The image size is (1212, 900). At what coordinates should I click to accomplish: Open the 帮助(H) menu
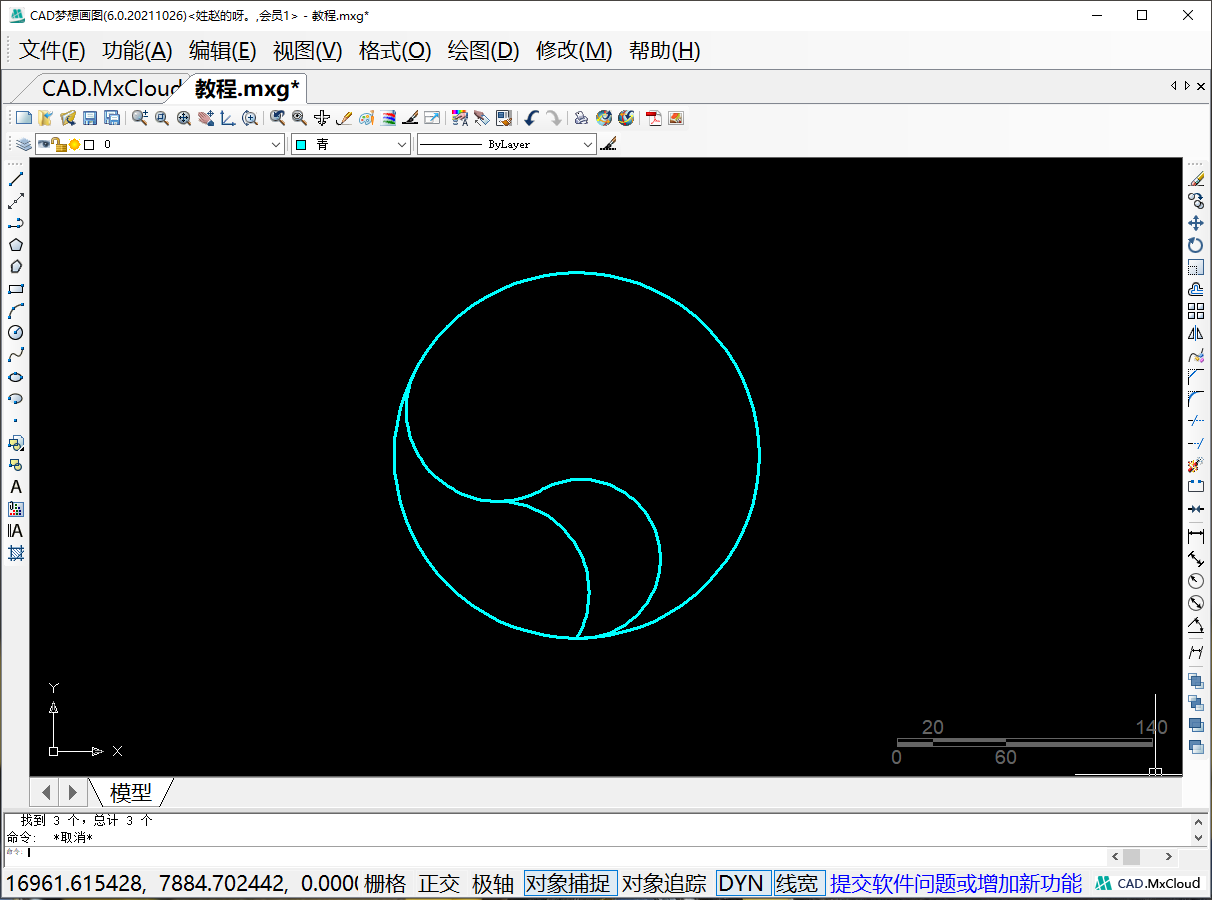pyautogui.click(x=664, y=51)
